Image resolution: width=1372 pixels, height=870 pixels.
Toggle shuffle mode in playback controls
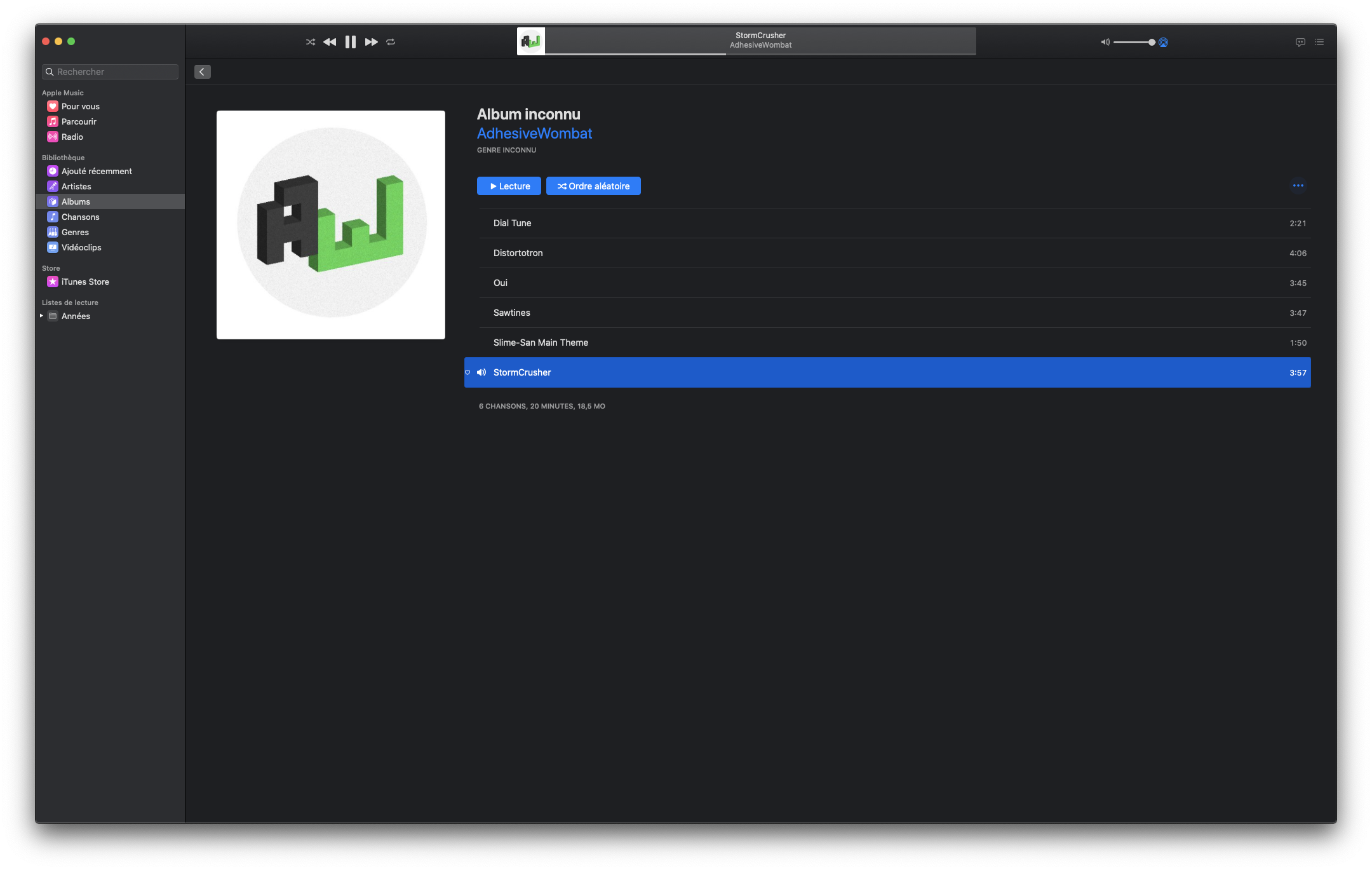(310, 42)
